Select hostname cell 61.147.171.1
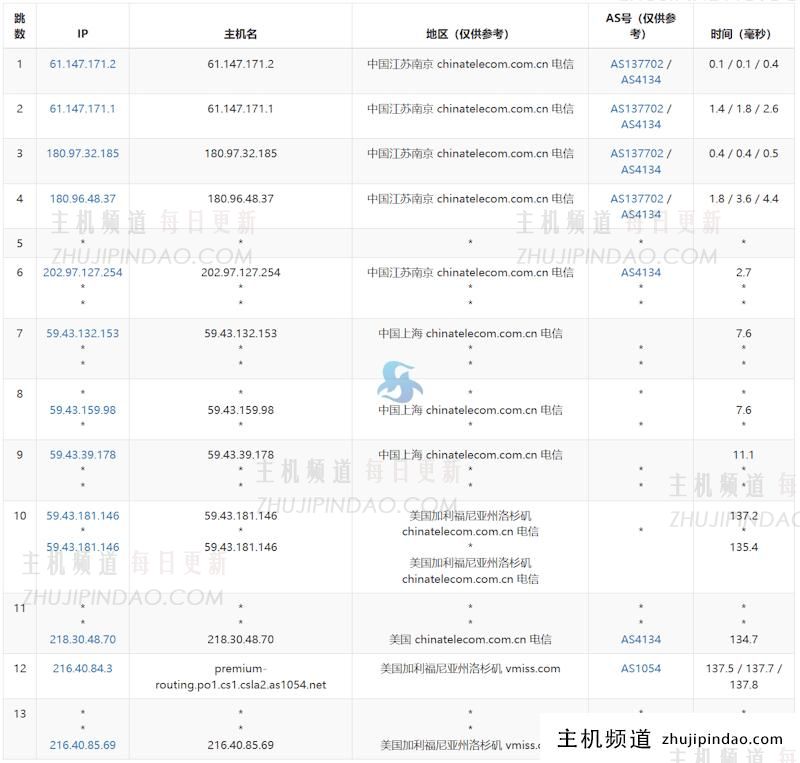 pyautogui.click(x=240, y=109)
